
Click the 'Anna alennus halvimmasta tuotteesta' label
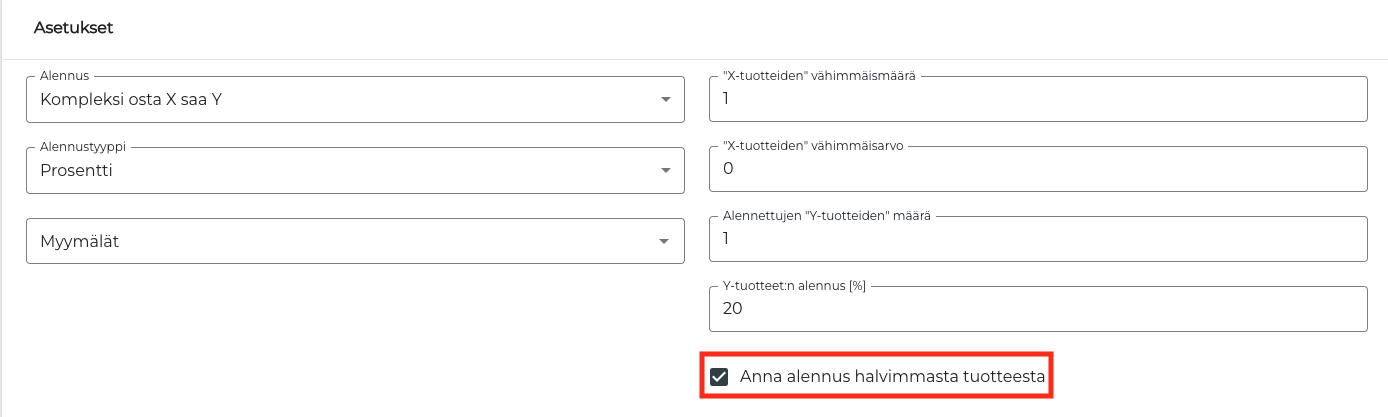(892, 377)
